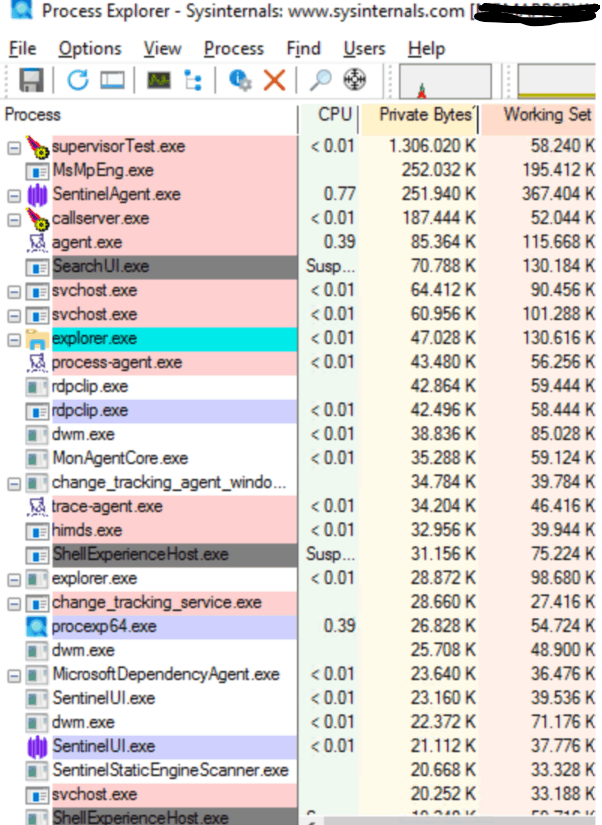Sort by Working Set column header
The image size is (602, 825).
[x=538, y=115]
